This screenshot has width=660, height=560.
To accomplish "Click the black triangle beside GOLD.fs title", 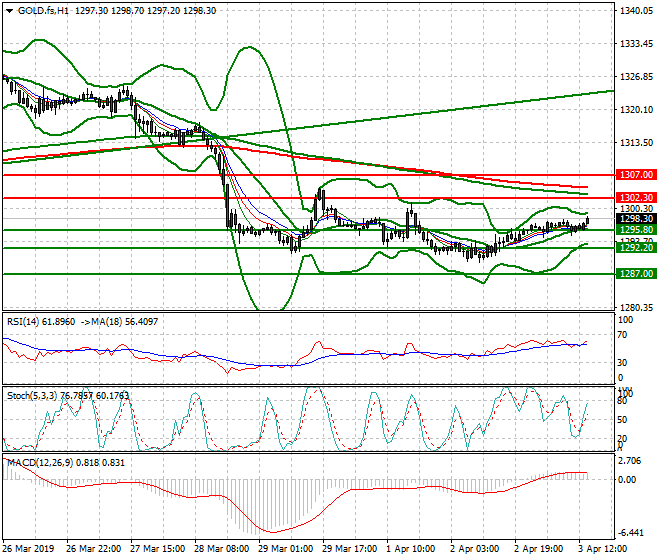I will (x=6, y=11).
